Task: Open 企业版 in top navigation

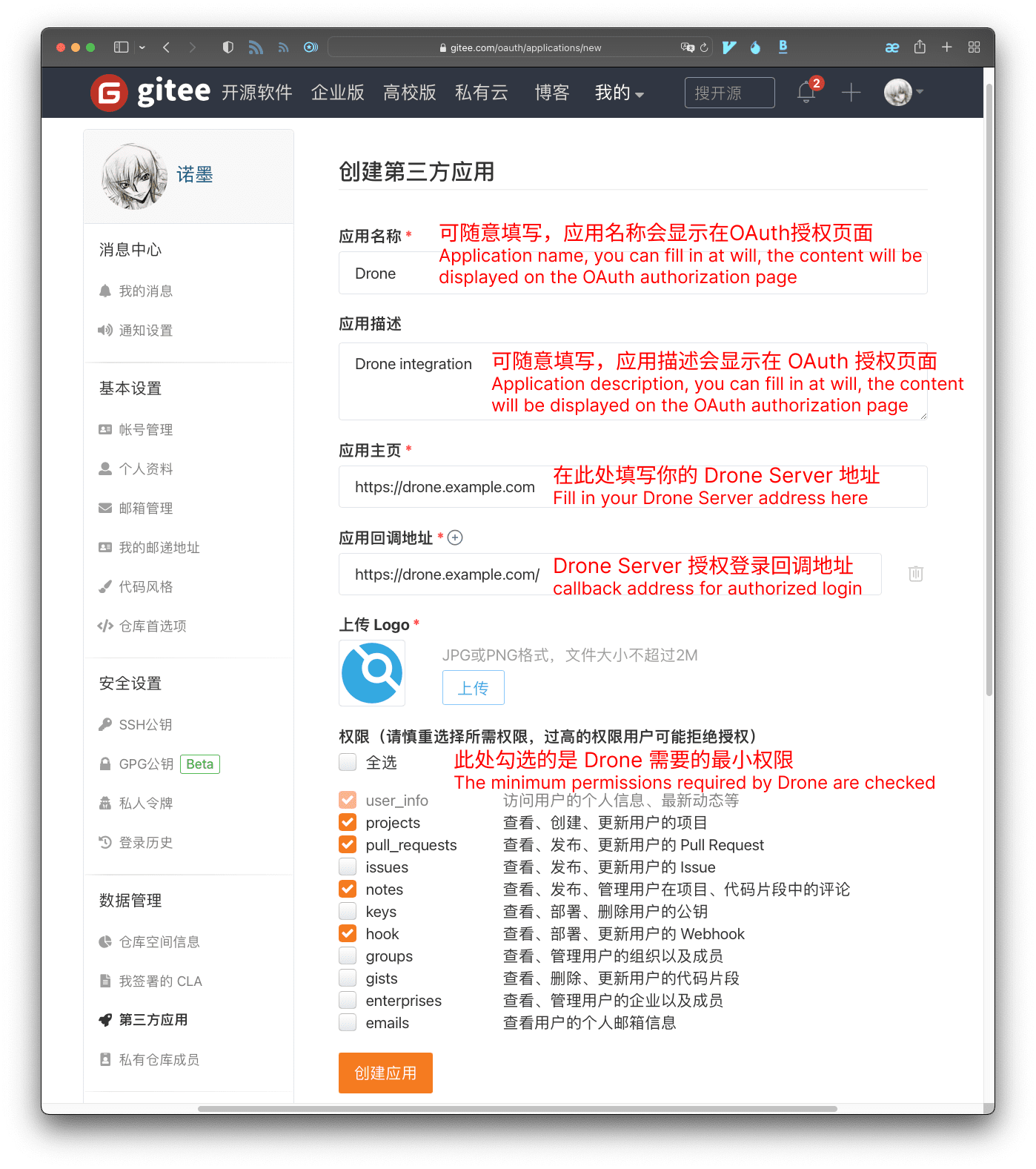Action: coord(338,93)
